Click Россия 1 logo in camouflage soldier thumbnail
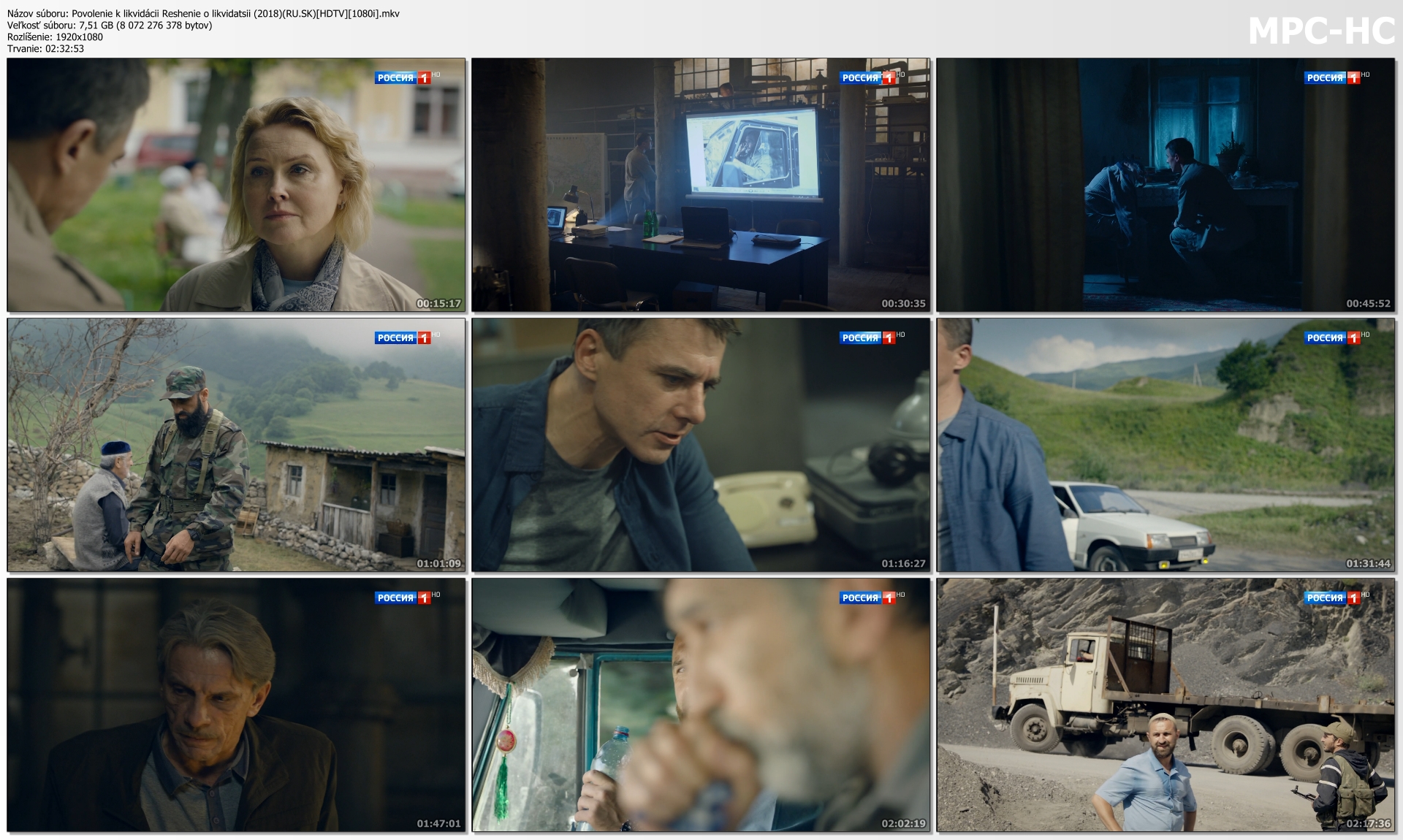Image resolution: width=1403 pixels, height=840 pixels. pyautogui.click(x=403, y=337)
